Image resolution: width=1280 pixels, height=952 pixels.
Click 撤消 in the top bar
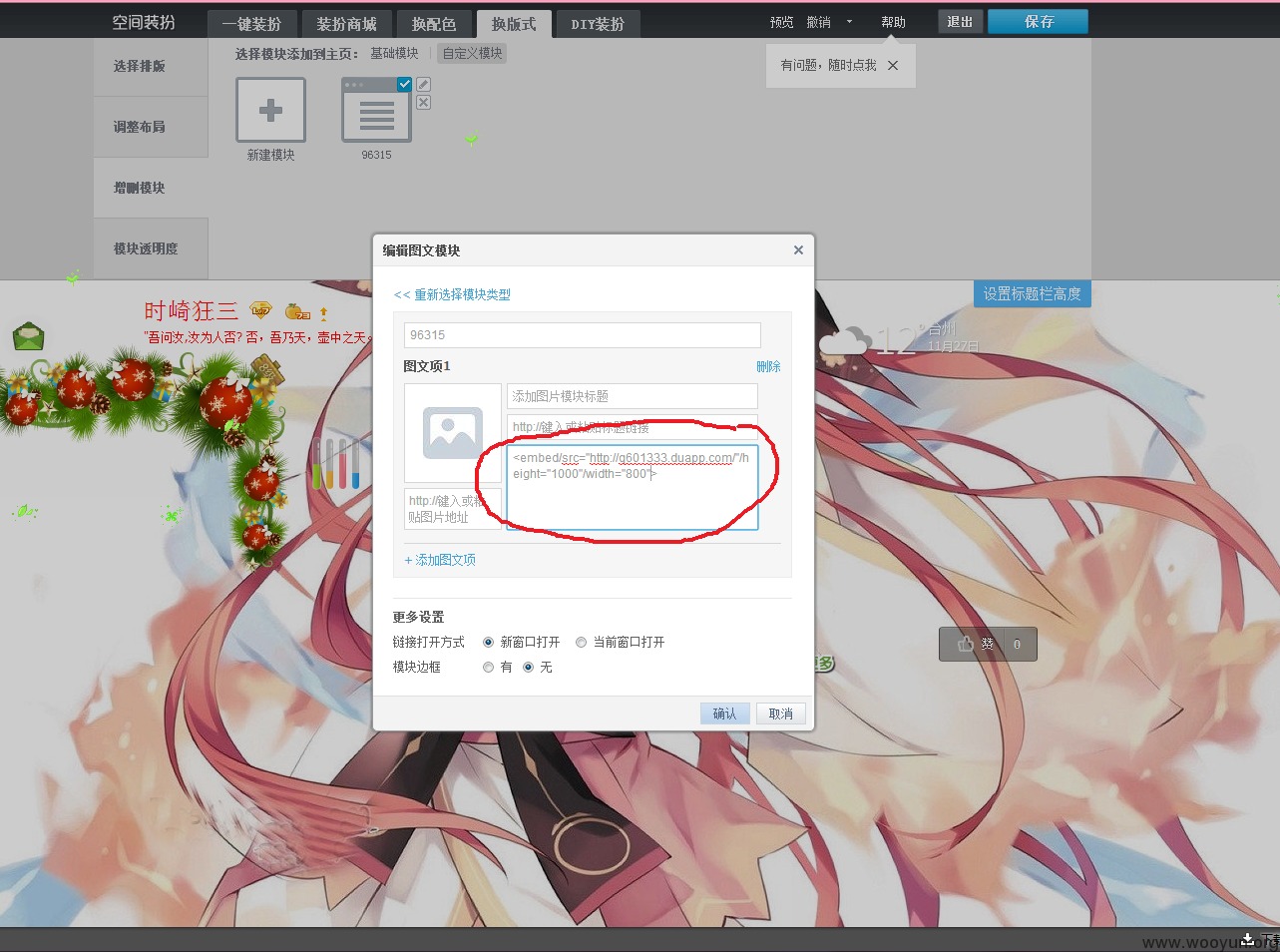818,22
